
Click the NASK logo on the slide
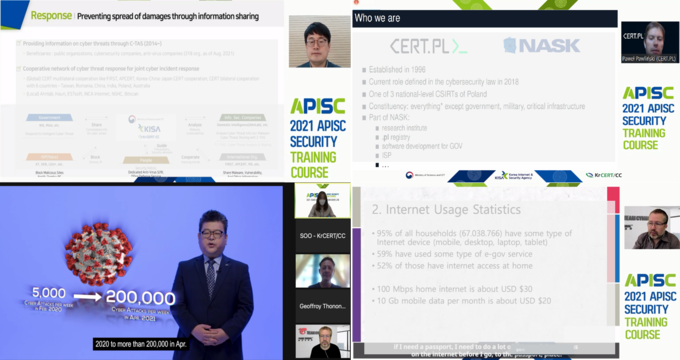click(x=542, y=46)
